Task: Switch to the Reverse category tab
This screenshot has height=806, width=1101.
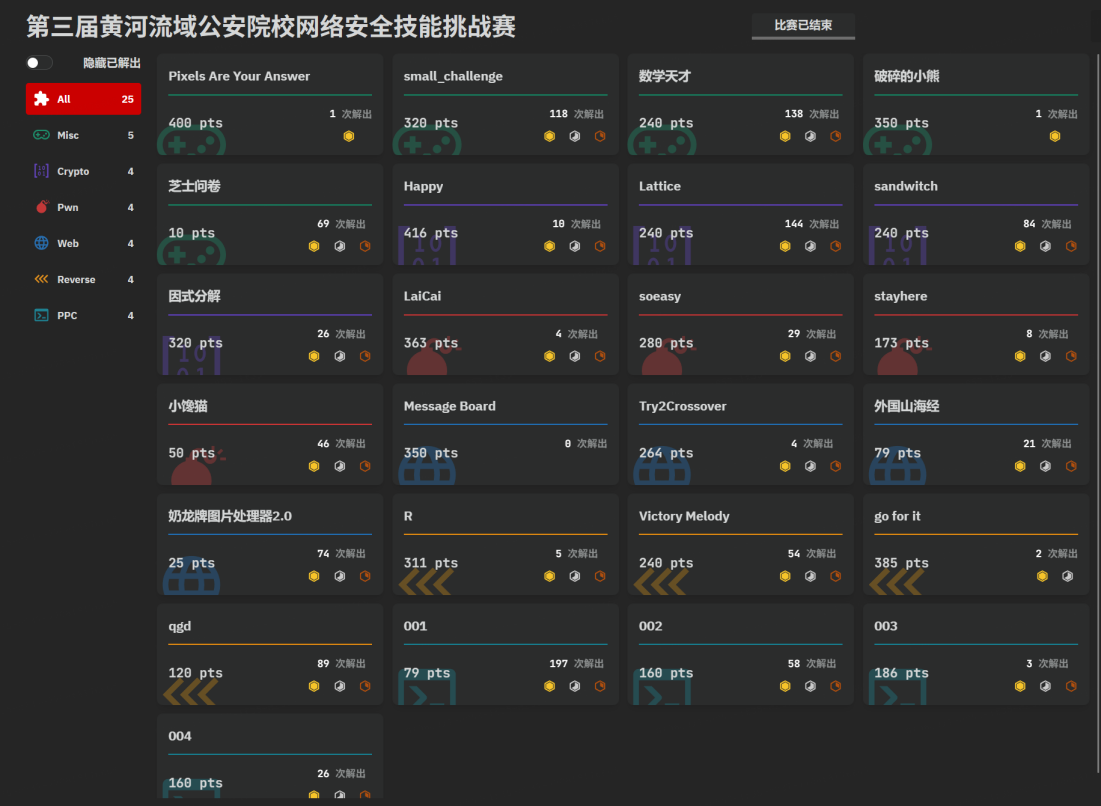Action: click(x=83, y=279)
